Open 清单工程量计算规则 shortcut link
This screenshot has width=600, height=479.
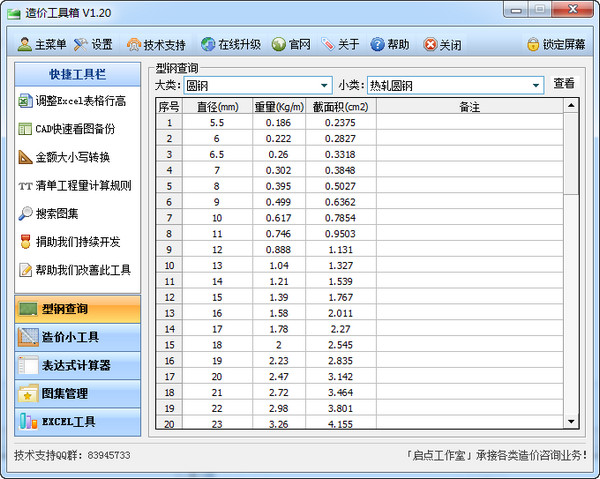(x=83, y=186)
